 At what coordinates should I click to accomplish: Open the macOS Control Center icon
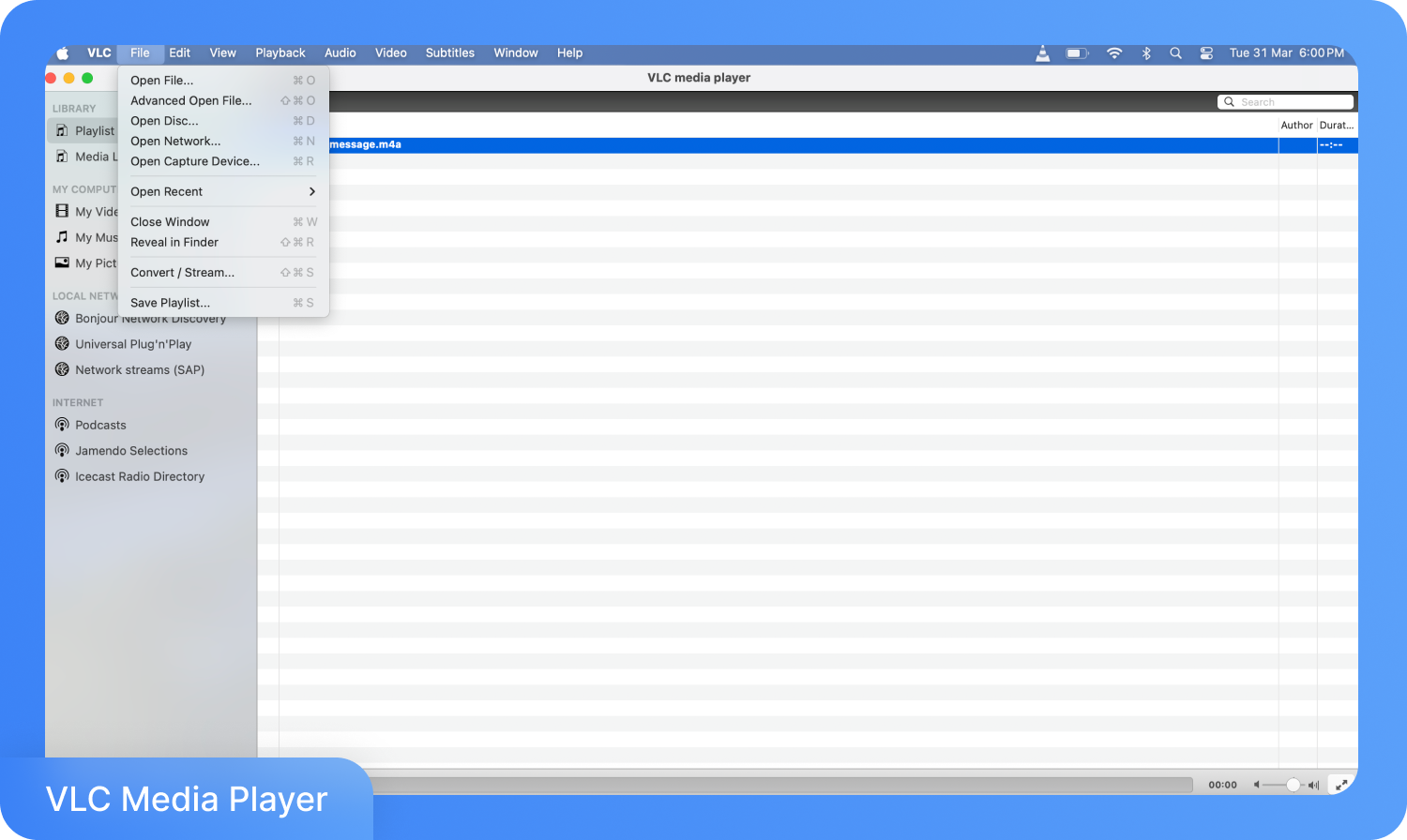click(x=1206, y=53)
